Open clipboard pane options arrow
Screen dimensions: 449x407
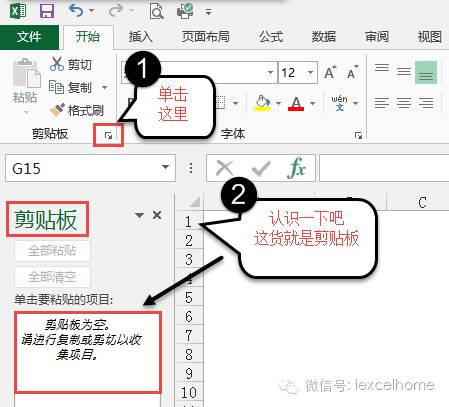tap(139, 215)
